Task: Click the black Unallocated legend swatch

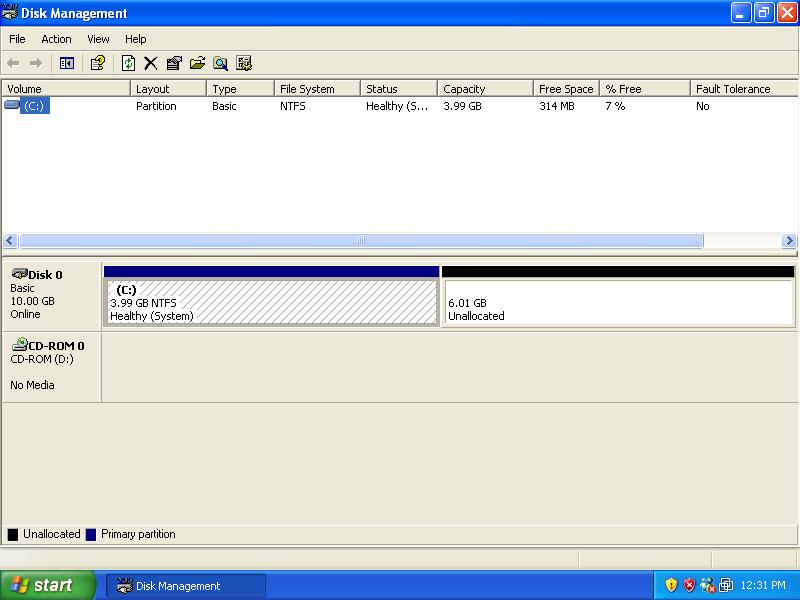Action: [13, 535]
